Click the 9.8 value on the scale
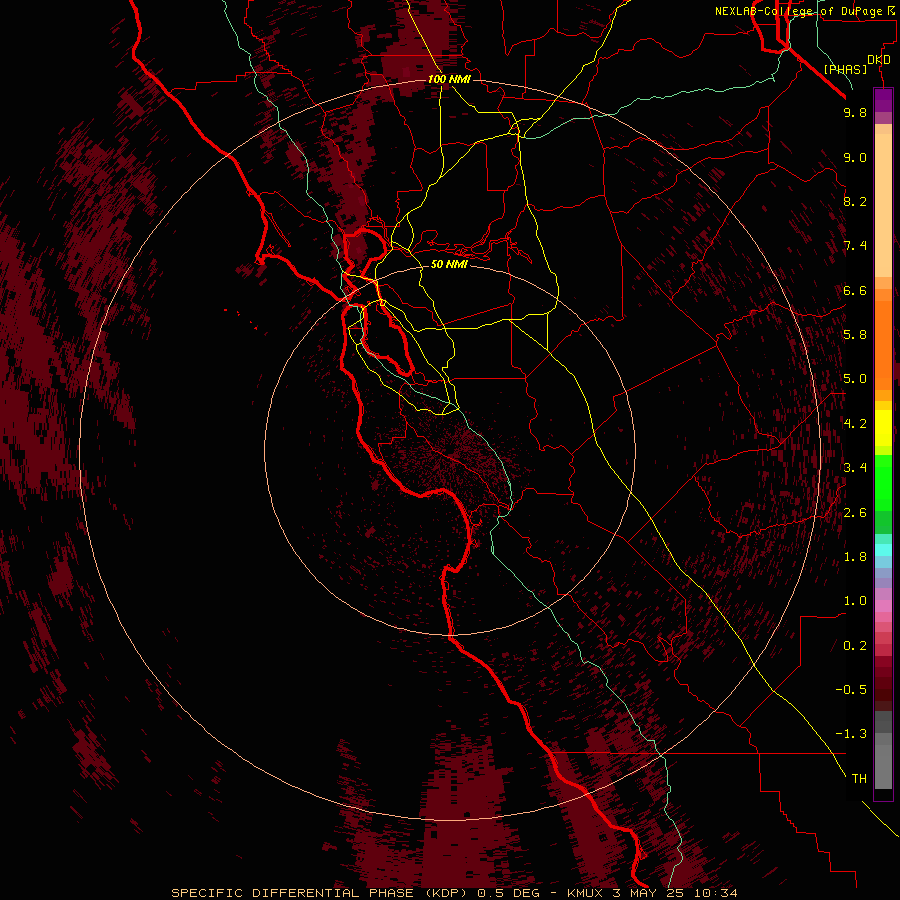This screenshot has width=900, height=900. 855,112
